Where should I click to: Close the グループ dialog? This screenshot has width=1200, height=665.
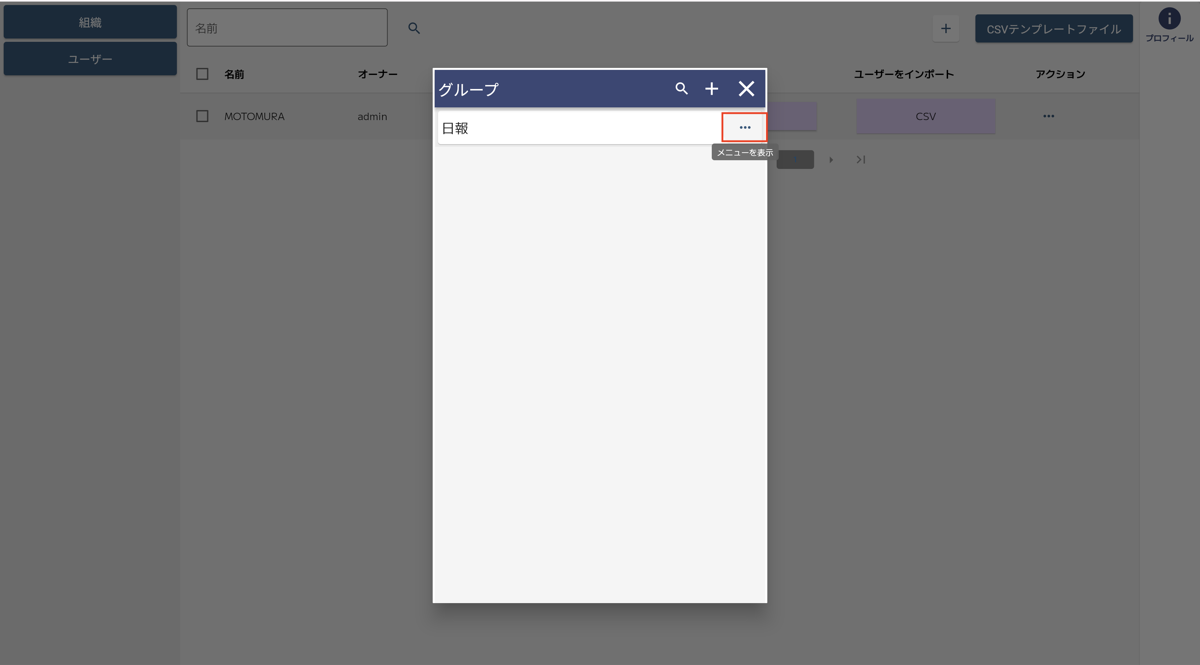746,89
